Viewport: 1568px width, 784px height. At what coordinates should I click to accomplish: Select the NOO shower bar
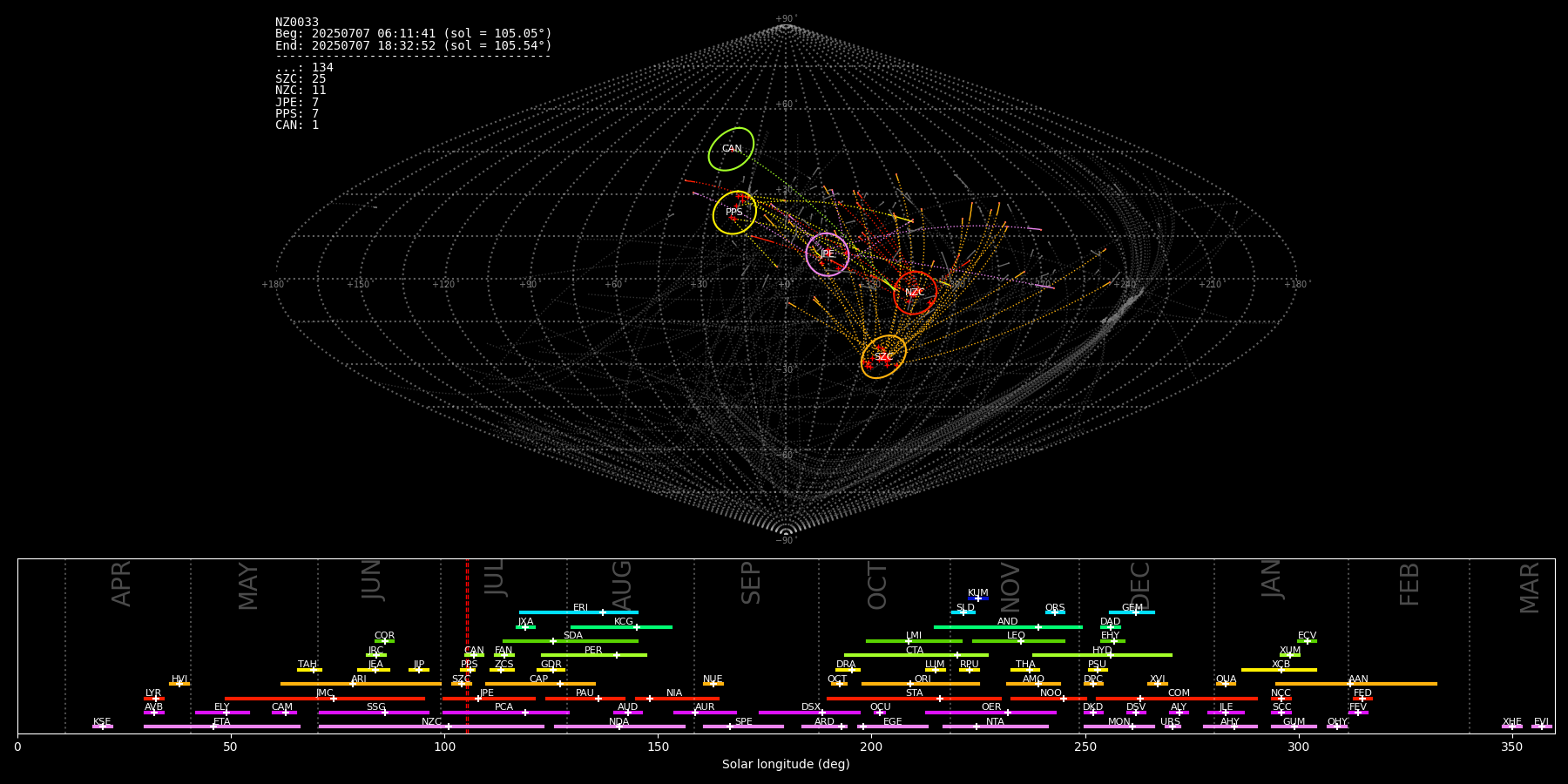click(1049, 698)
